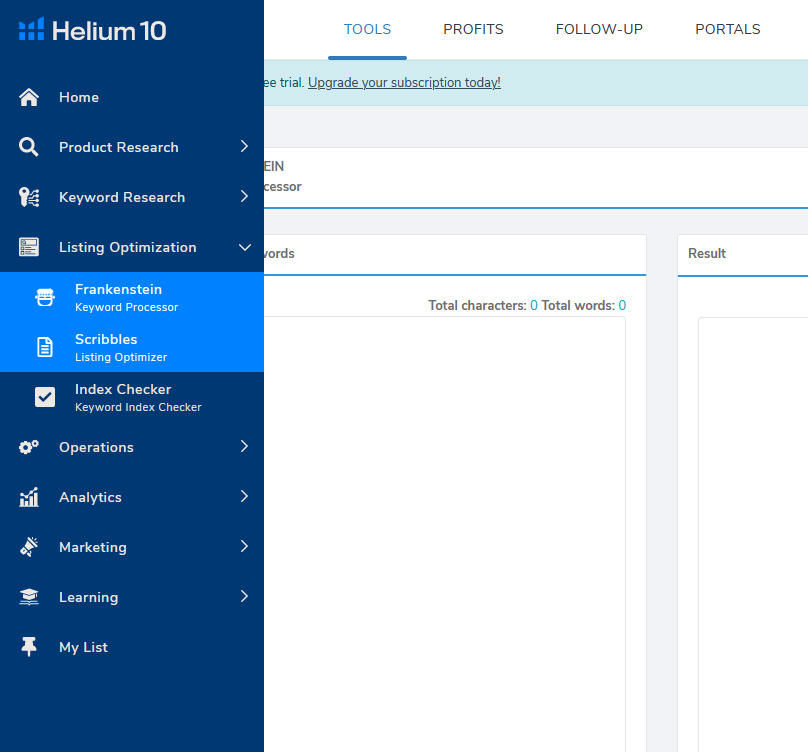Open the FOLLOW-UP tab
The image size is (808, 752).
coord(599,29)
